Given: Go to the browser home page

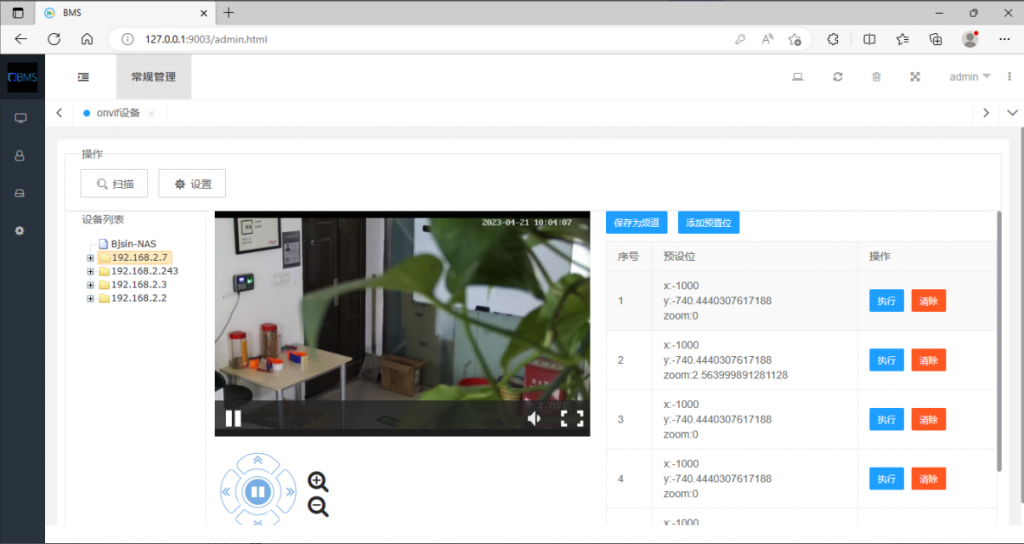Looking at the screenshot, I should tap(87, 39).
